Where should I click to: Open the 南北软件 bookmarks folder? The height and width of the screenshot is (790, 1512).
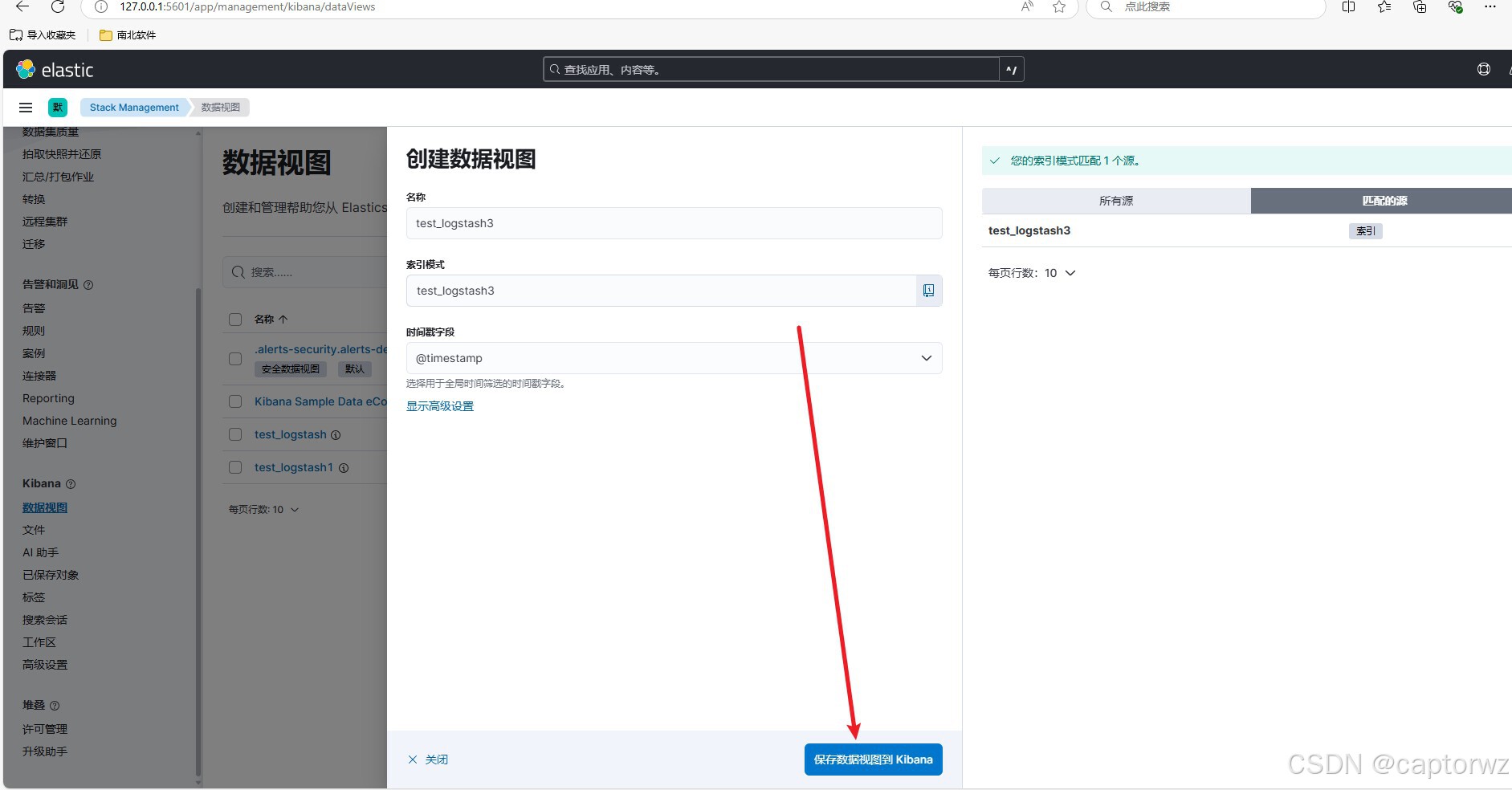[x=128, y=35]
